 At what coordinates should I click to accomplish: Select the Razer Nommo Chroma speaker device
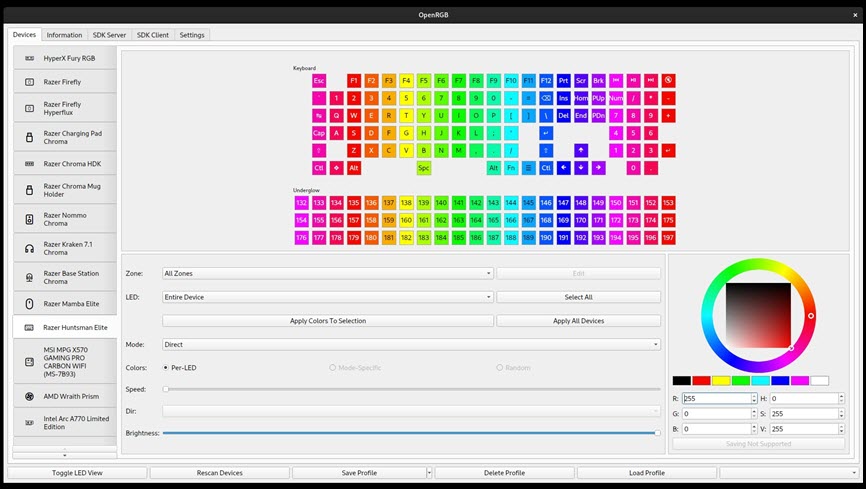click(65, 219)
